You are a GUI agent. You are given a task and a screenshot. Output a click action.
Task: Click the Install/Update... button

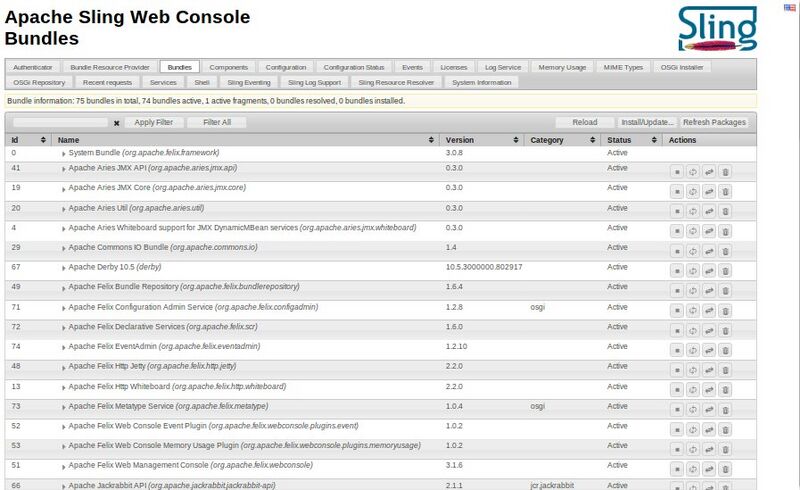[x=647, y=122]
